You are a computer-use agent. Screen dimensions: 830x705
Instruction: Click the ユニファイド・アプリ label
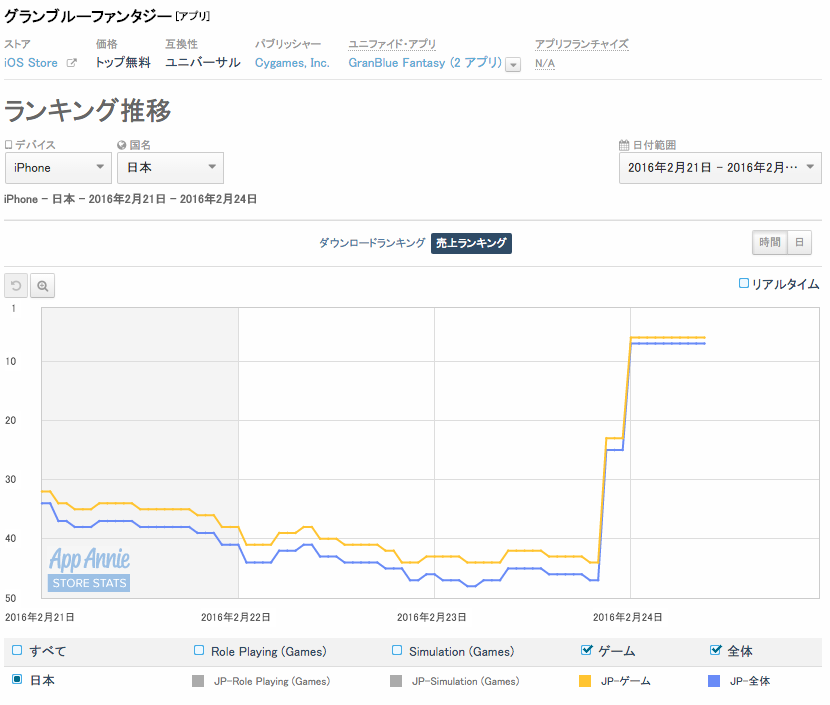pos(392,44)
